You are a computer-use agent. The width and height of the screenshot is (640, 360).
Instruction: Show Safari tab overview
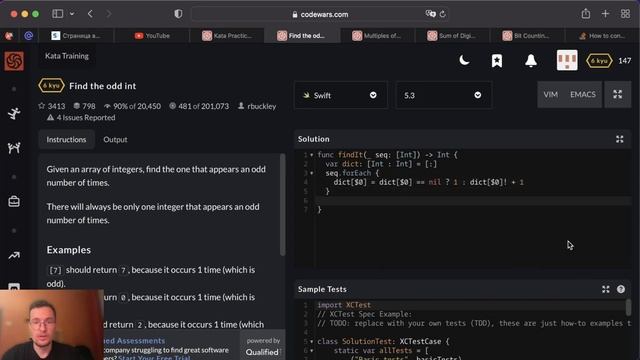pyautogui.click(x=625, y=14)
